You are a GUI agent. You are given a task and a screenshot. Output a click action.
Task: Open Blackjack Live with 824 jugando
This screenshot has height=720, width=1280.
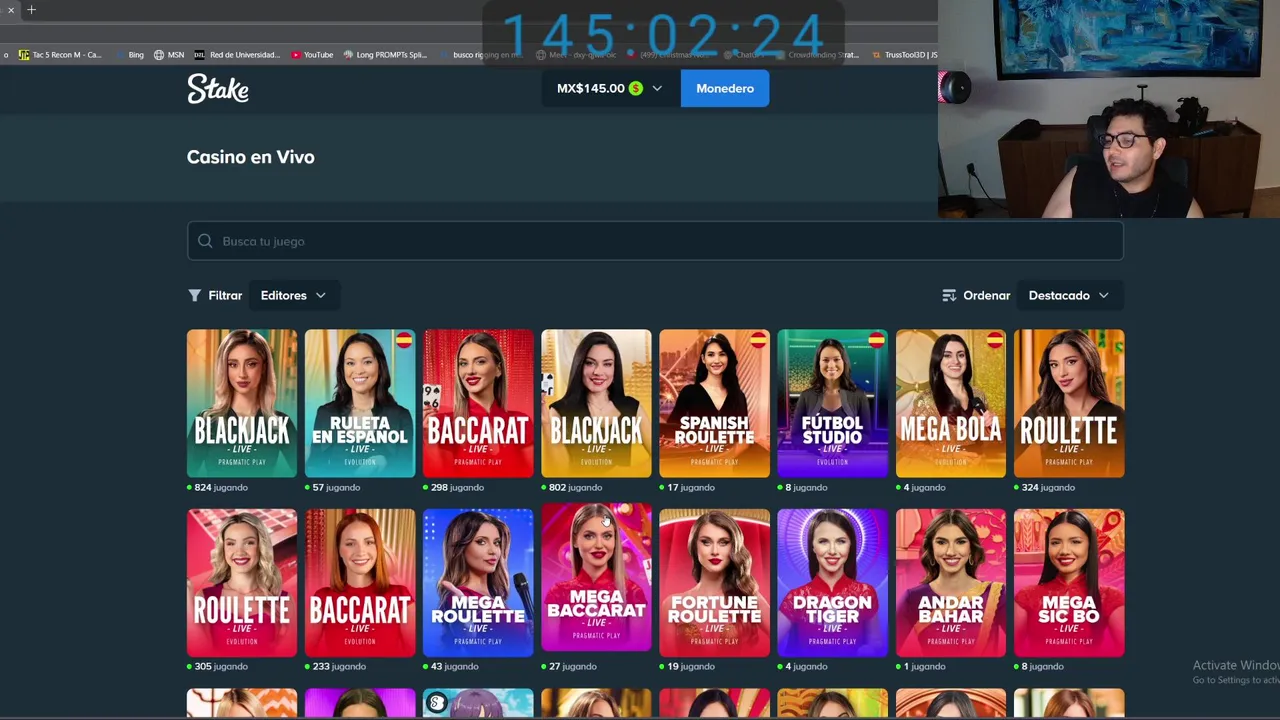tap(242, 403)
